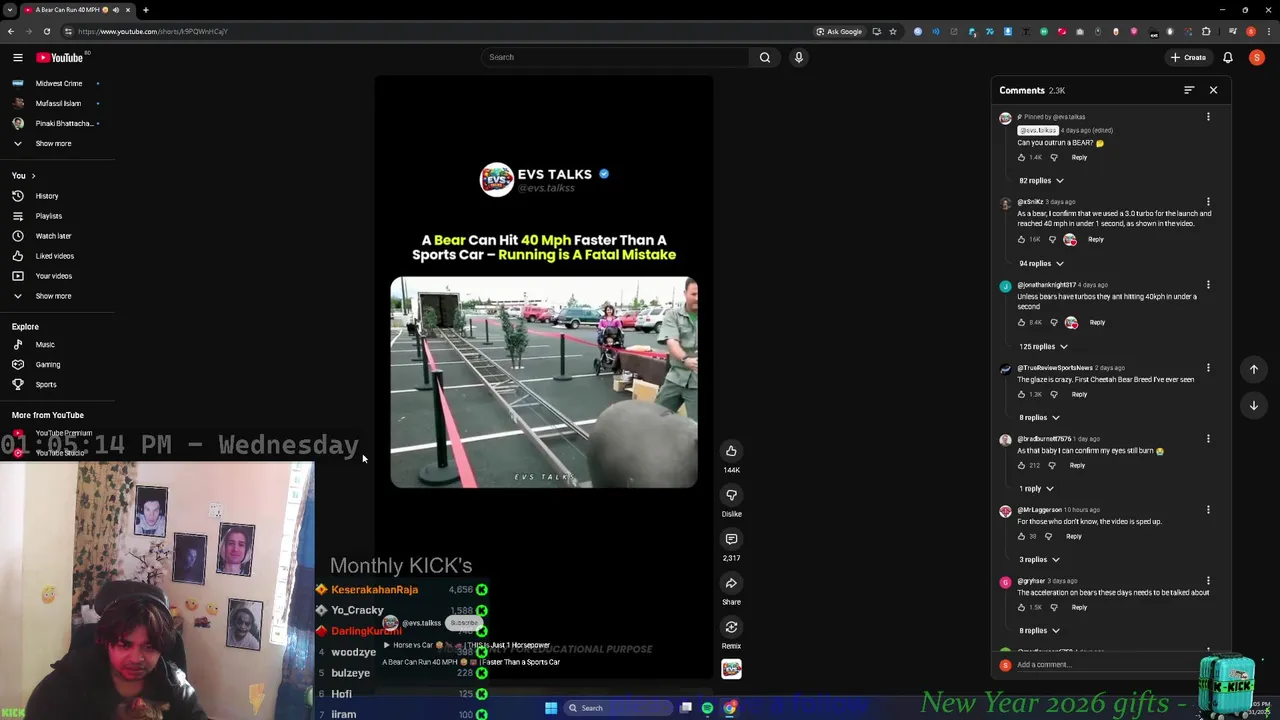Open options for @xSnikz comment

click(1208, 202)
